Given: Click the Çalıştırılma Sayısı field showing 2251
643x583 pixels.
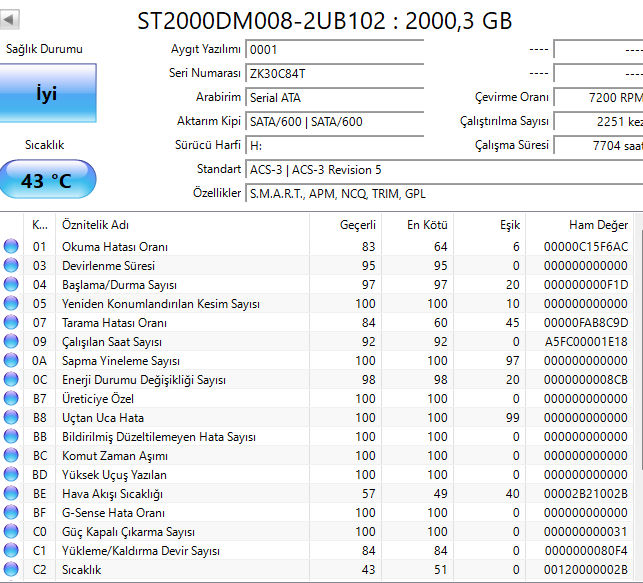Looking at the screenshot, I should 598,122.
